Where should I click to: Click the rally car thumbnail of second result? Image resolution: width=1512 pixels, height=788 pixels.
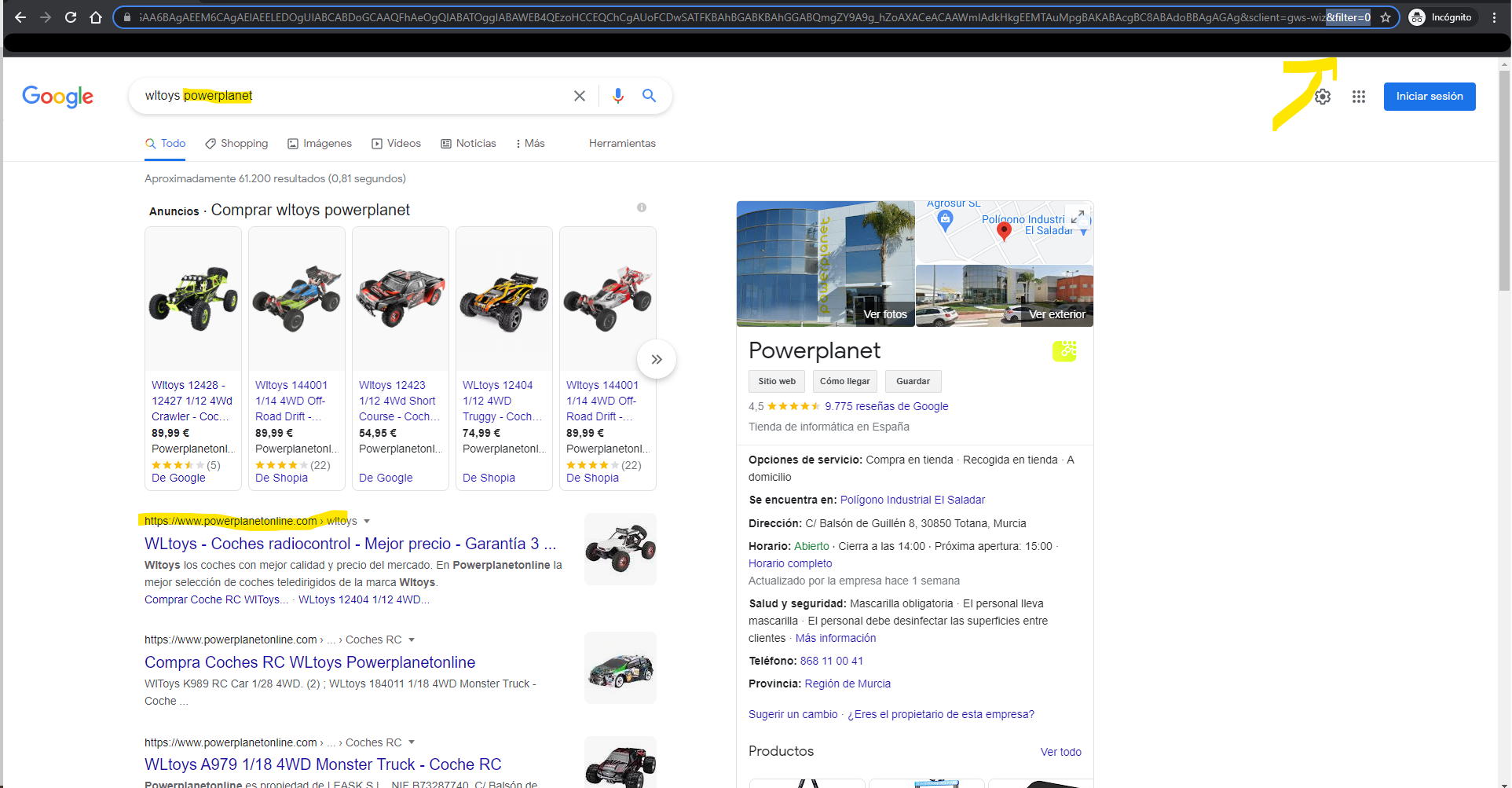point(621,668)
